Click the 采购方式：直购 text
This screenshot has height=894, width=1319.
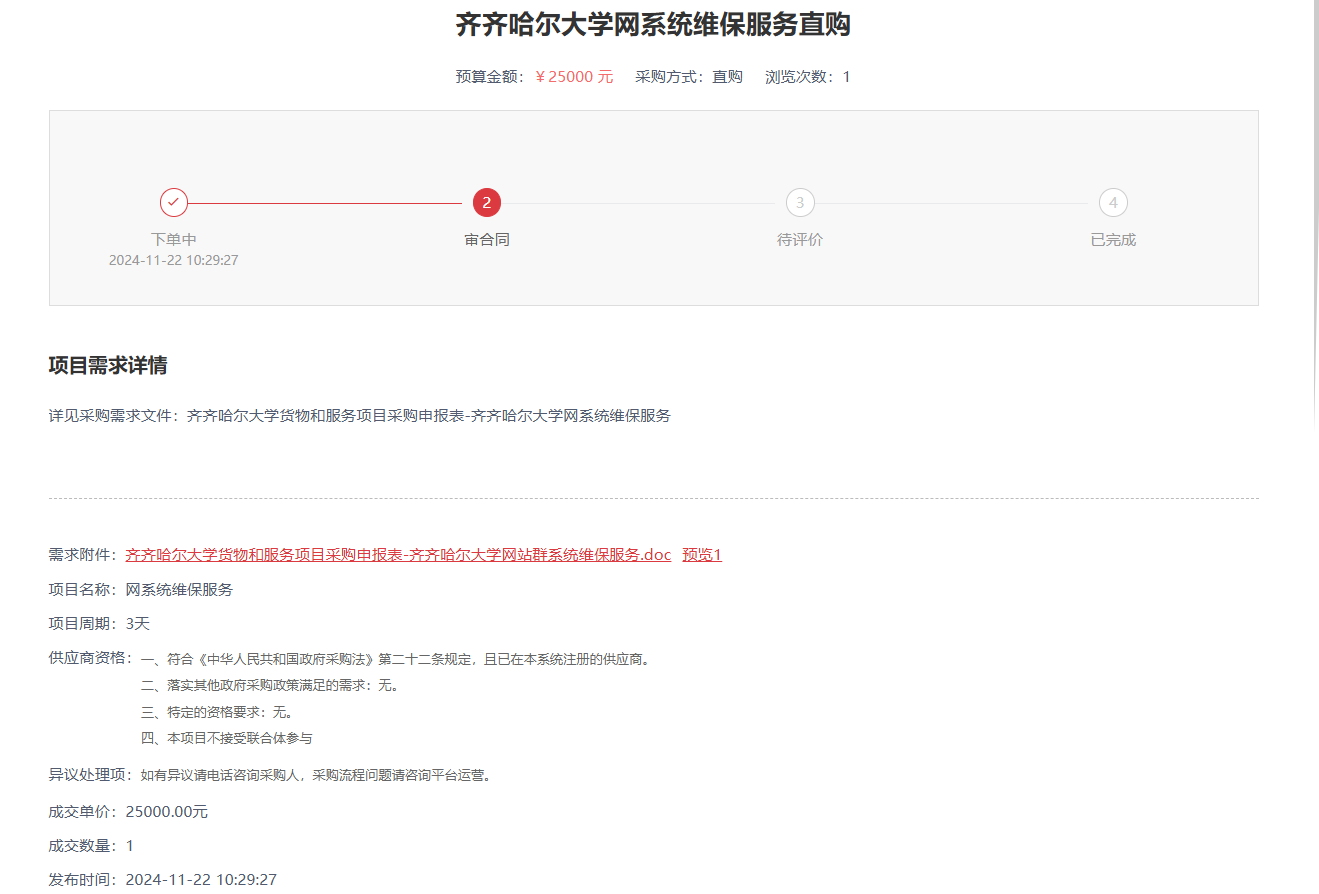tap(689, 77)
